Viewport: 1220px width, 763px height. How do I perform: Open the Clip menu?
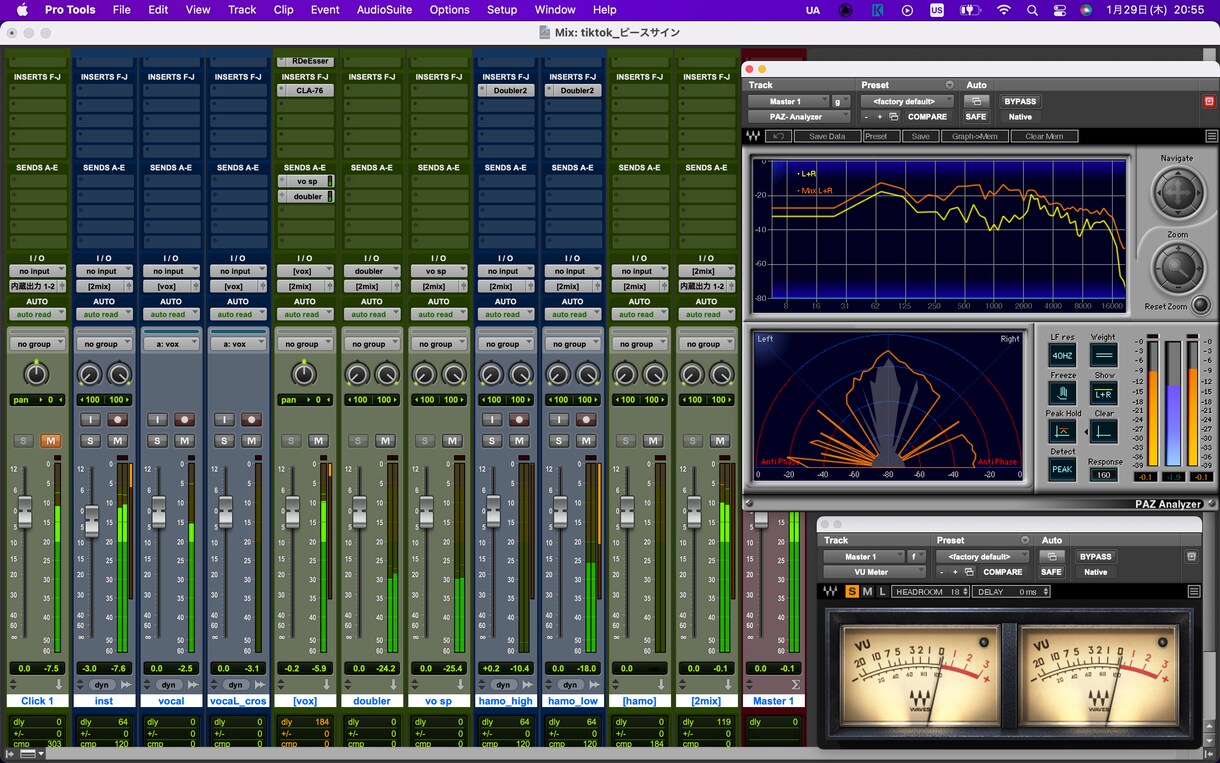[283, 10]
